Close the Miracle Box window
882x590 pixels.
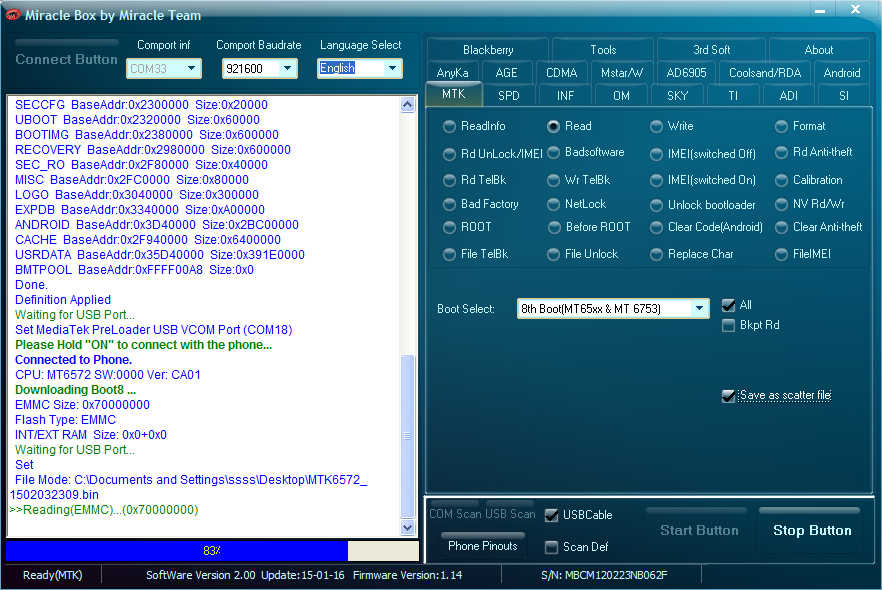pyautogui.click(x=855, y=10)
